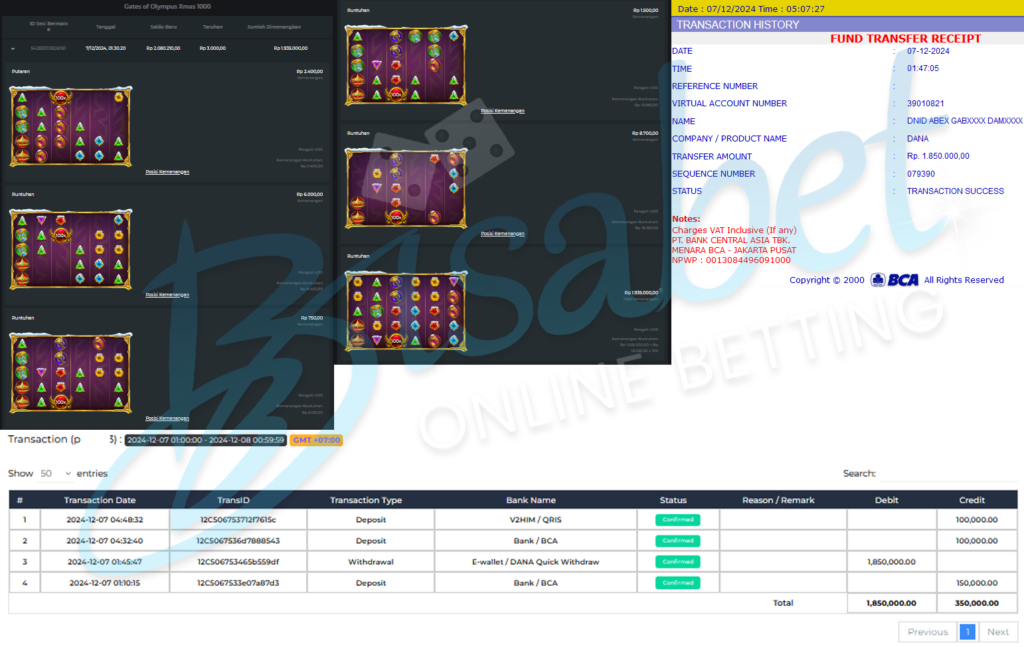The image size is (1024, 647).
Task: Click the Saldo Baru Rp 2.080.210,00 value
Action: coord(163,48)
